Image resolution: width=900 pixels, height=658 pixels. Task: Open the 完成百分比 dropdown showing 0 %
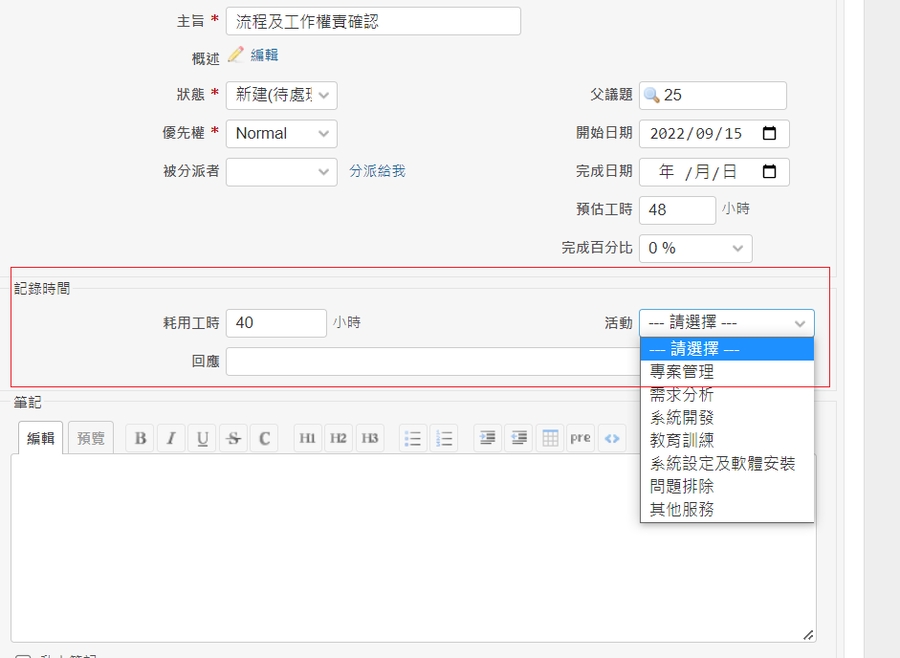(x=695, y=248)
